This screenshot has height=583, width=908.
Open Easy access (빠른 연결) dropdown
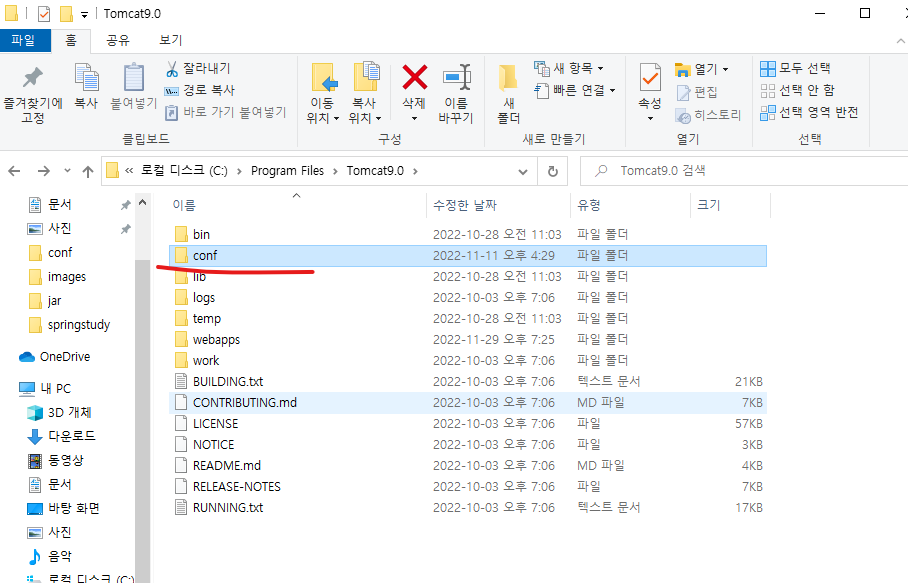(574, 90)
